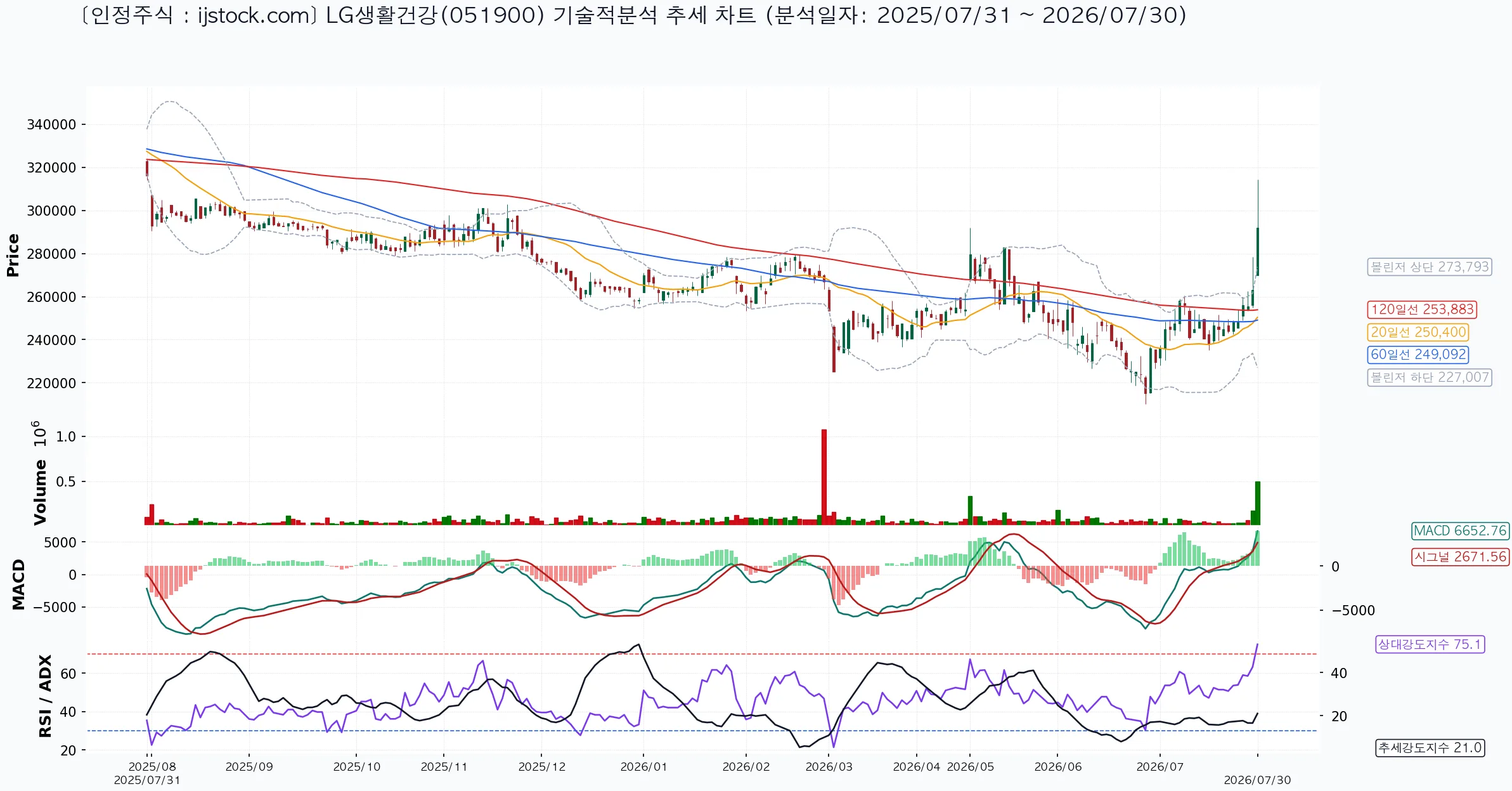Click the '60일선 249,092' label box
1512x791 pixels.
click(1418, 355)
